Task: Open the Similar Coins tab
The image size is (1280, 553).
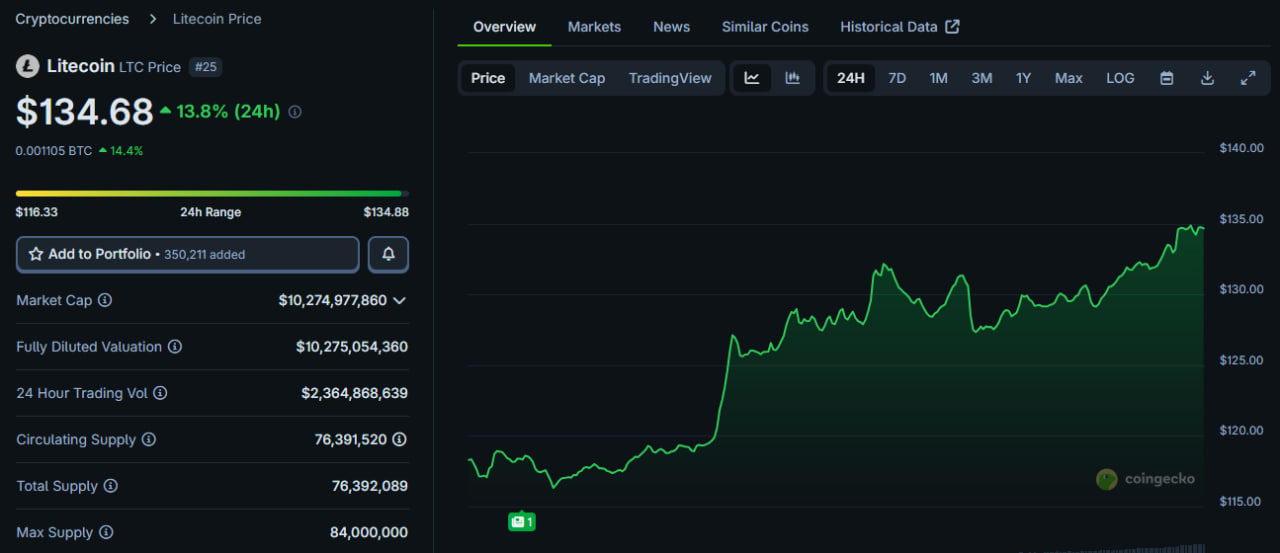Action: coord(765,27)
